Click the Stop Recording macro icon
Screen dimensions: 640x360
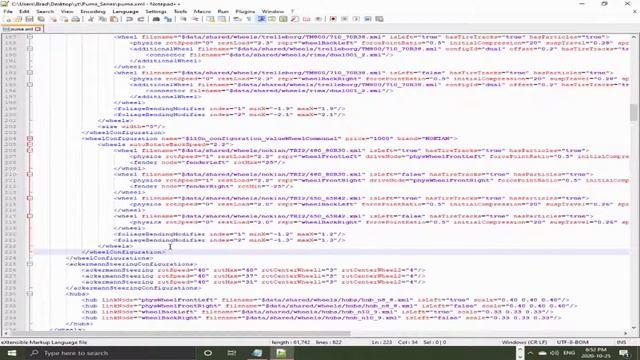point(344,19)
